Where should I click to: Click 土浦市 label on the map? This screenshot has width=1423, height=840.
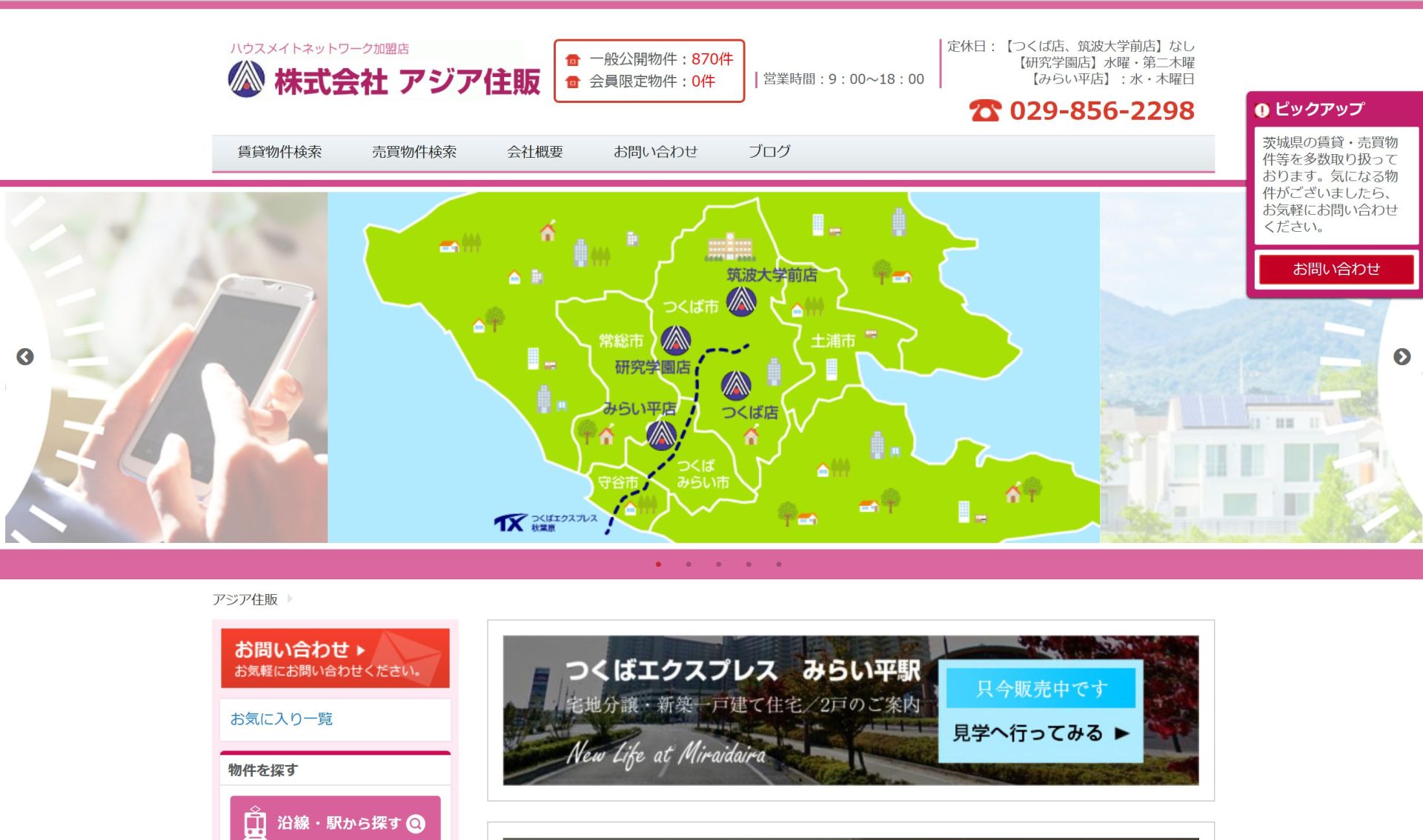[833, 341]
